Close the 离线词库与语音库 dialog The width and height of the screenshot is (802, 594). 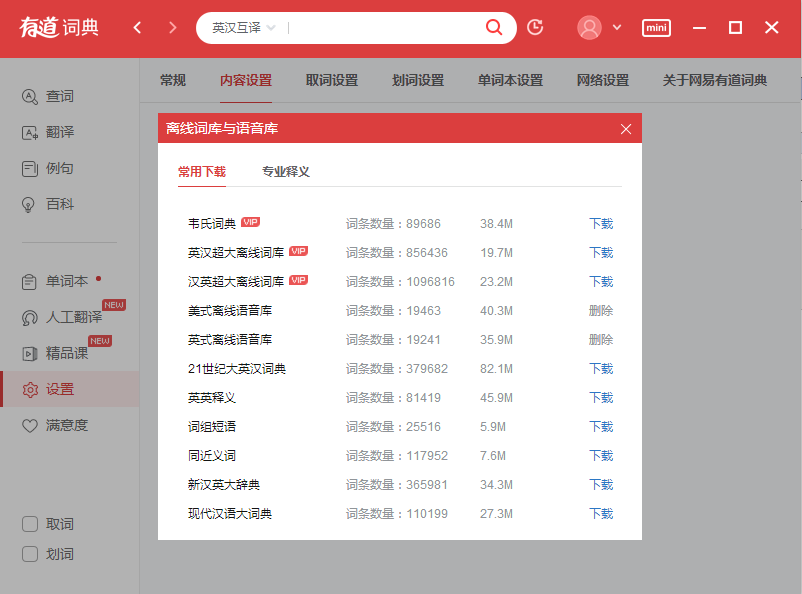(626, 128)
